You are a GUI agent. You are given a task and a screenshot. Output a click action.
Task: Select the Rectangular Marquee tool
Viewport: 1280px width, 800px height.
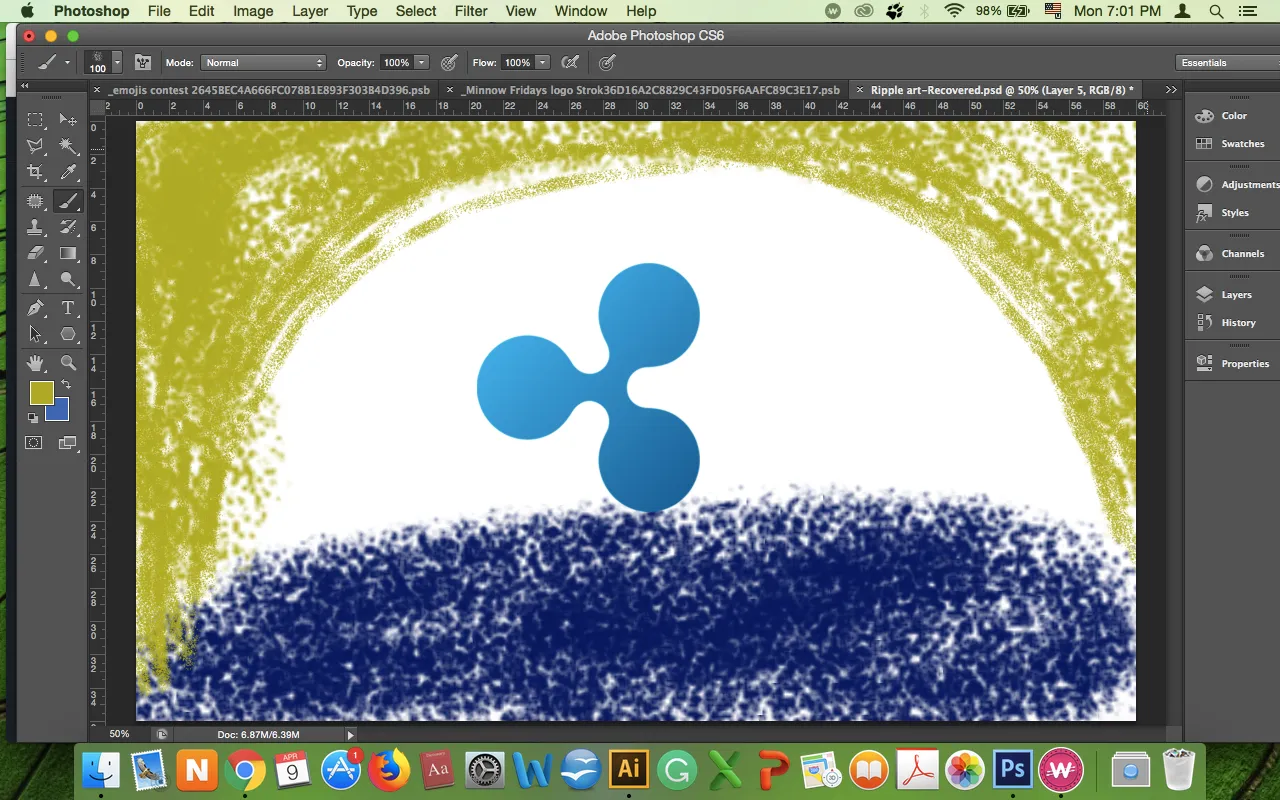coord(35,120)
